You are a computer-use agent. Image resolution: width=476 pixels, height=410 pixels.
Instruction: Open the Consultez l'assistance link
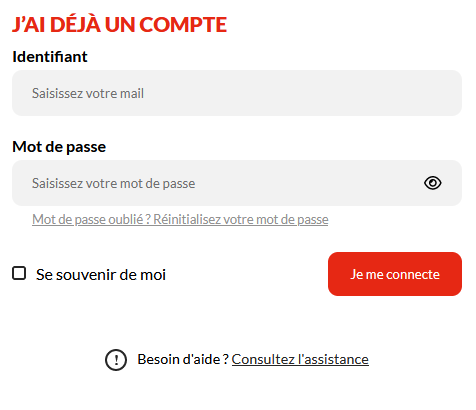300,359
